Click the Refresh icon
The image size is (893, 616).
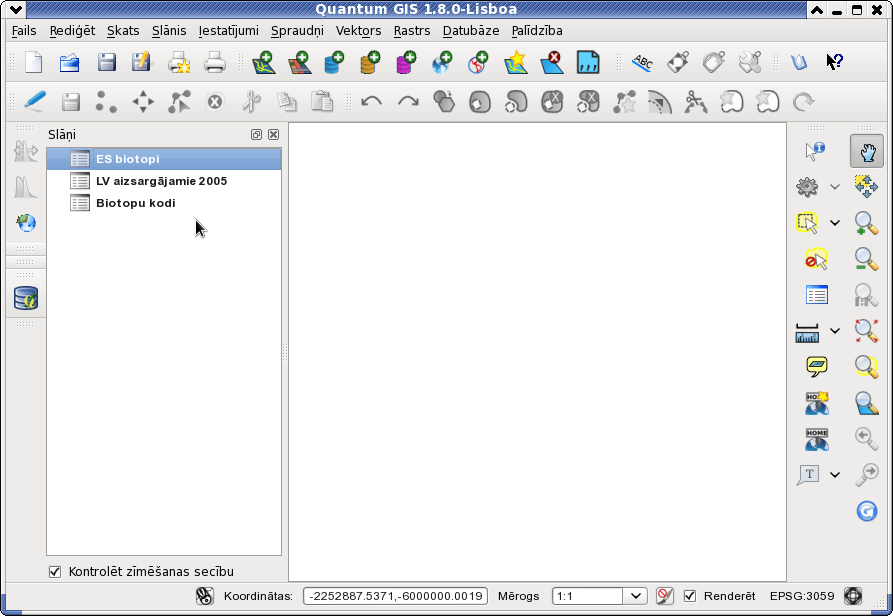tap(866, 511)
